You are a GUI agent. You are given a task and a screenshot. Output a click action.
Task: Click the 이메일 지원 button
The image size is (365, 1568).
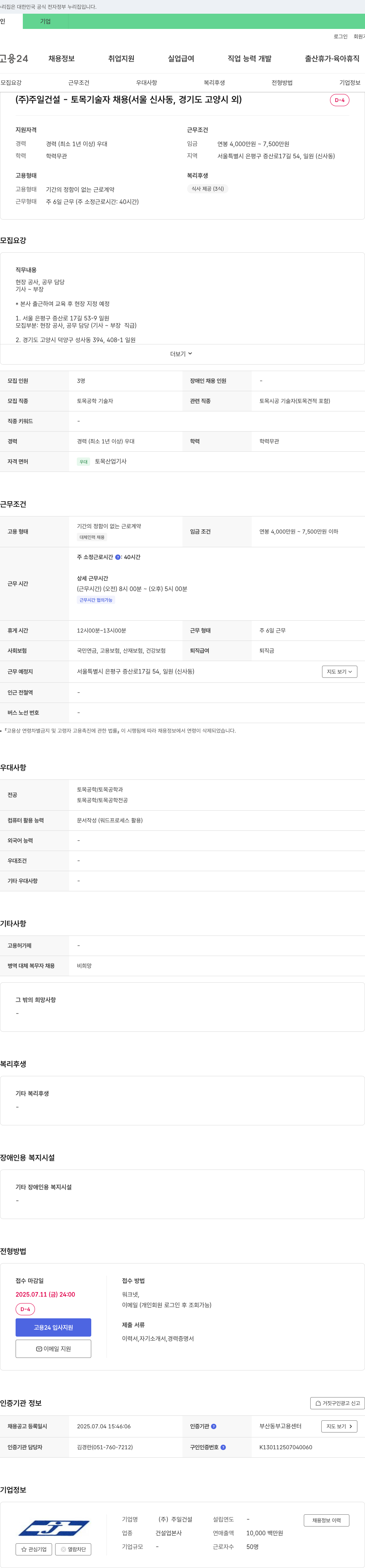pos(54,1349)
